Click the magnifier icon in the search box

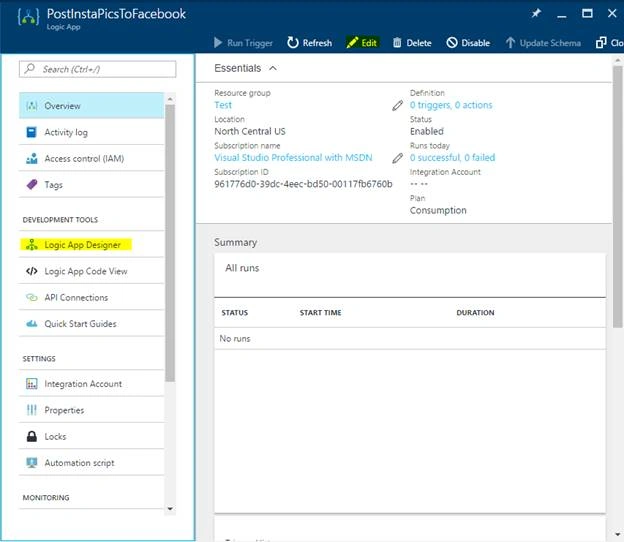29,68
